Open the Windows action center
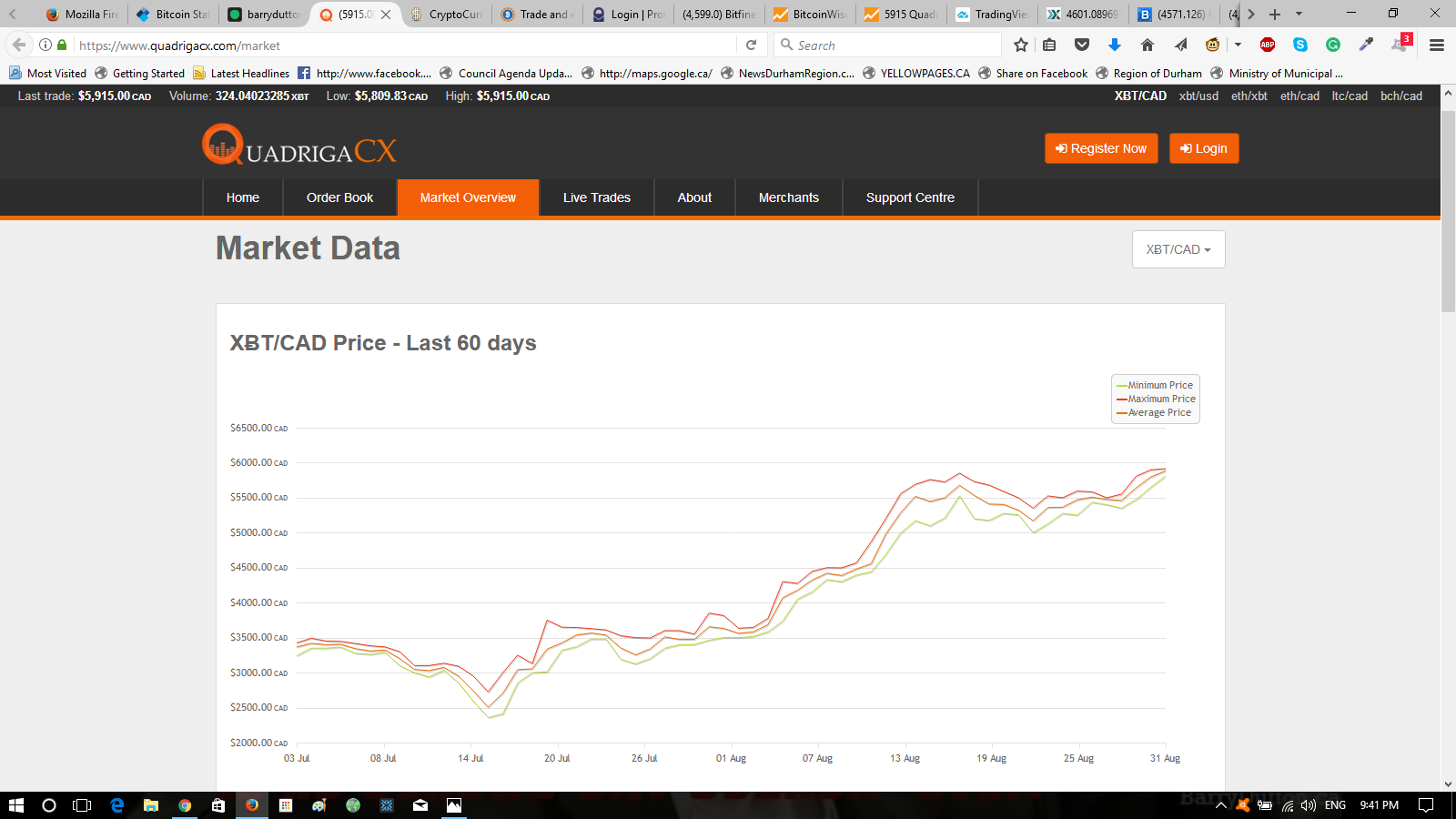The height and width of the screenshot is (819, 1456). pyautogui.click(x=1426, y=804)
